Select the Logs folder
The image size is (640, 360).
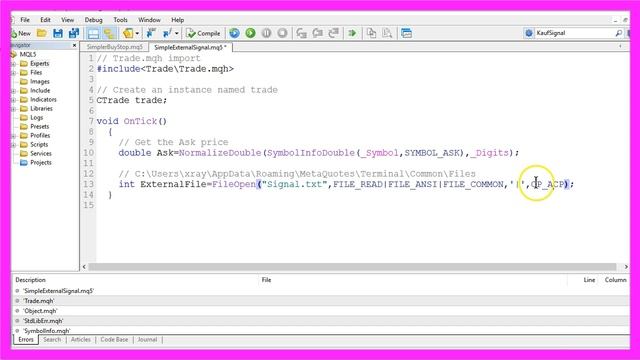click(36, 118)
